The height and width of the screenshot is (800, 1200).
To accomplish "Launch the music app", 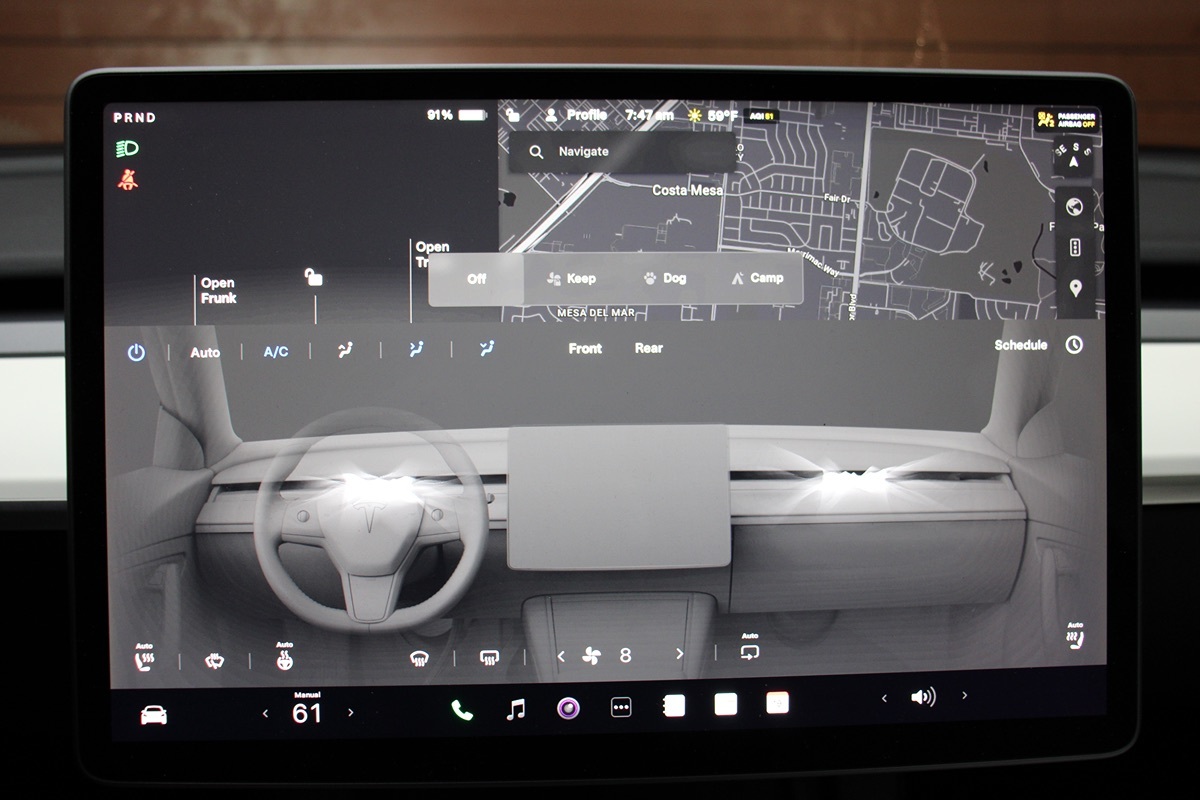I will [515, 710].
